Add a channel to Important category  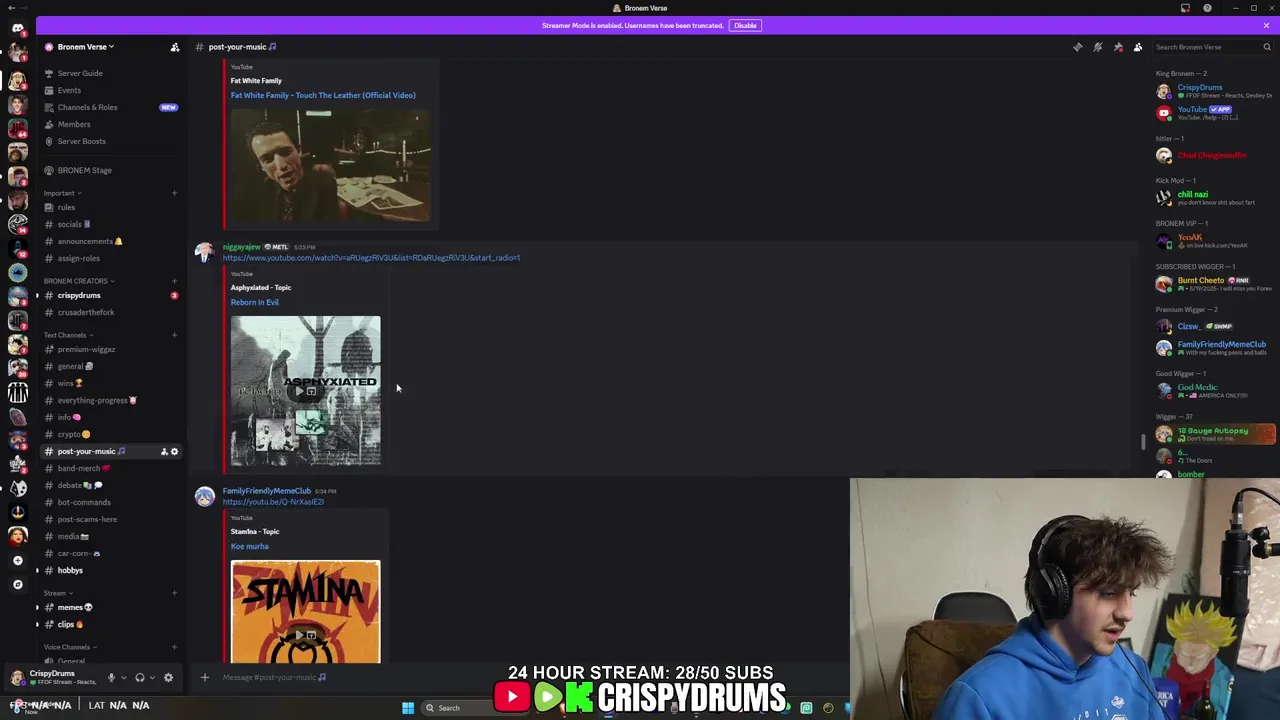(x=174, y=193)
